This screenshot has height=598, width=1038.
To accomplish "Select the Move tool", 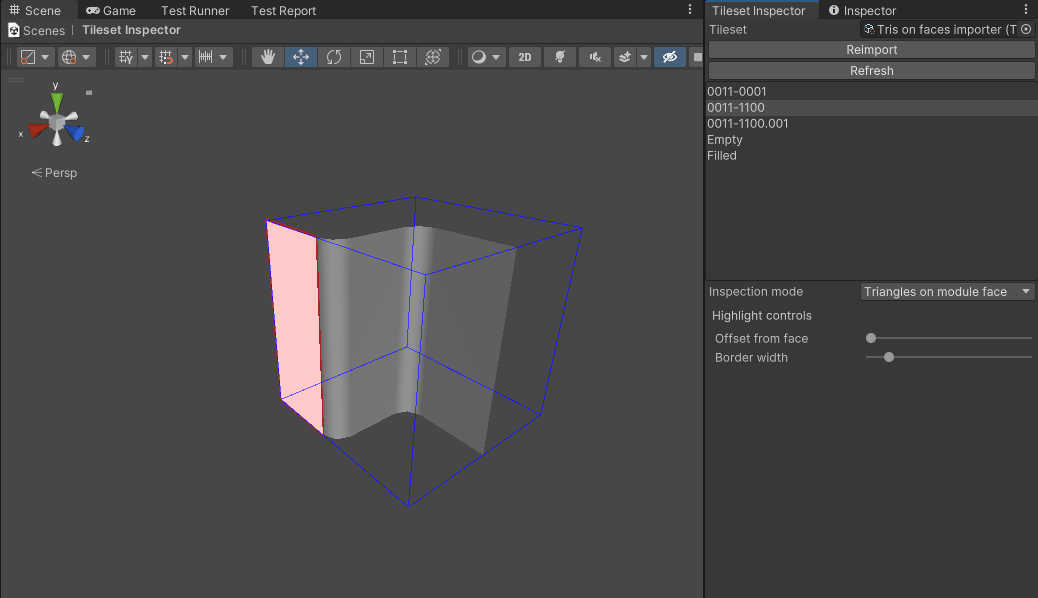I will tap(301, 57).
